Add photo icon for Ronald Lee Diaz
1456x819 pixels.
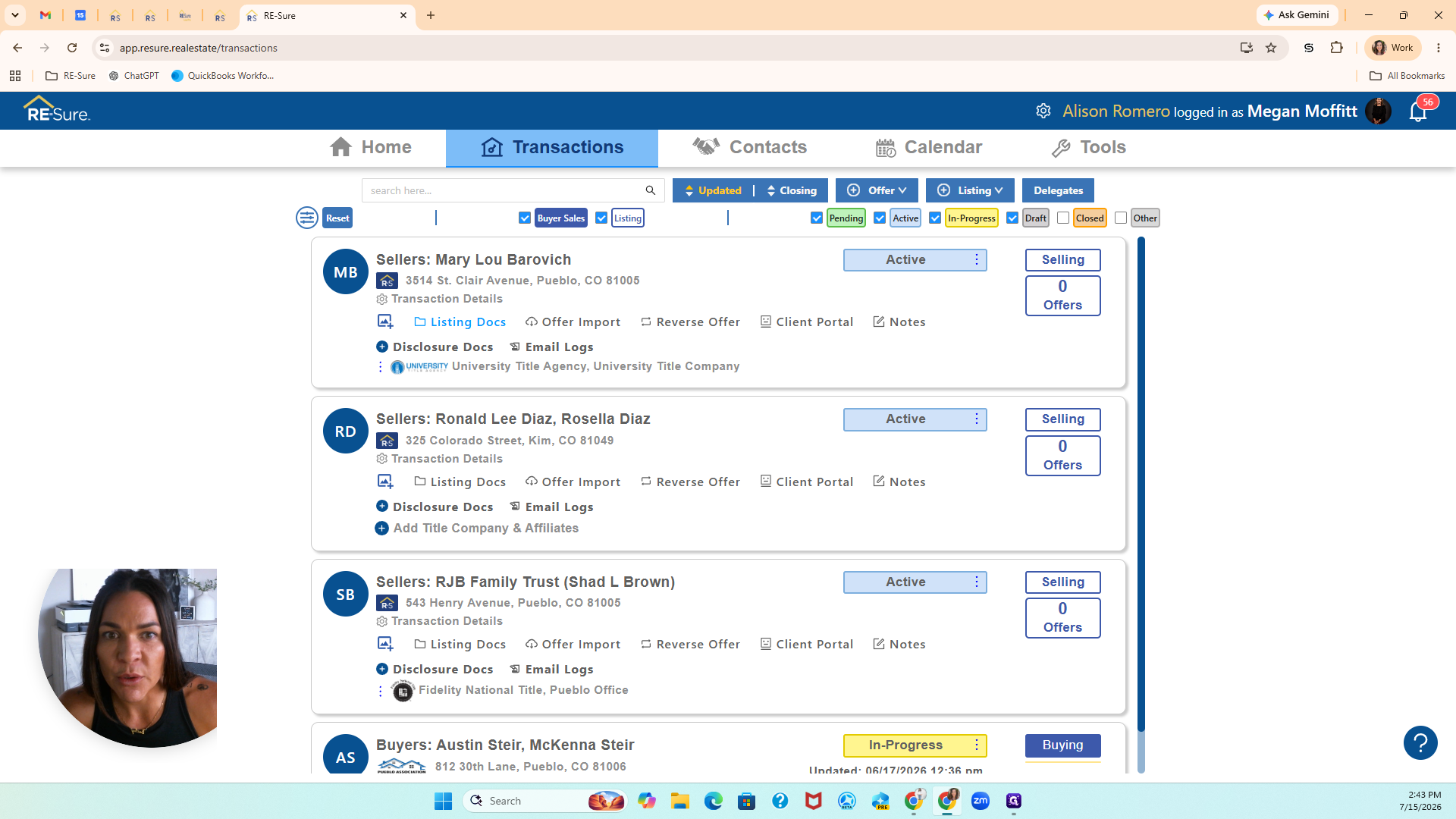tap(385, 482)
